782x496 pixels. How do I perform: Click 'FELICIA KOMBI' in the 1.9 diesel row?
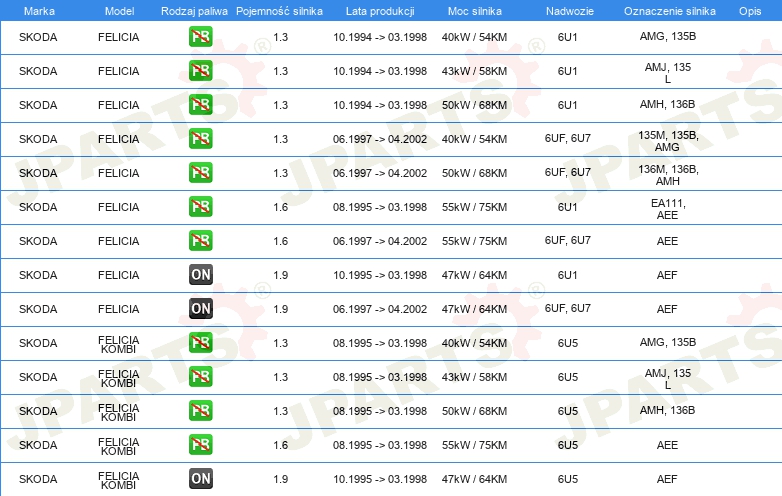click(x=119, y=480)
